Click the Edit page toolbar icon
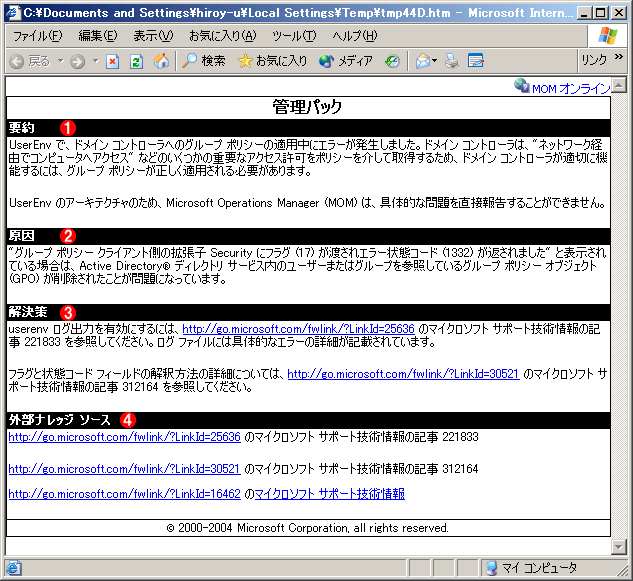The width and height of the screenshot is (633, 581). [x=476, y=61]
